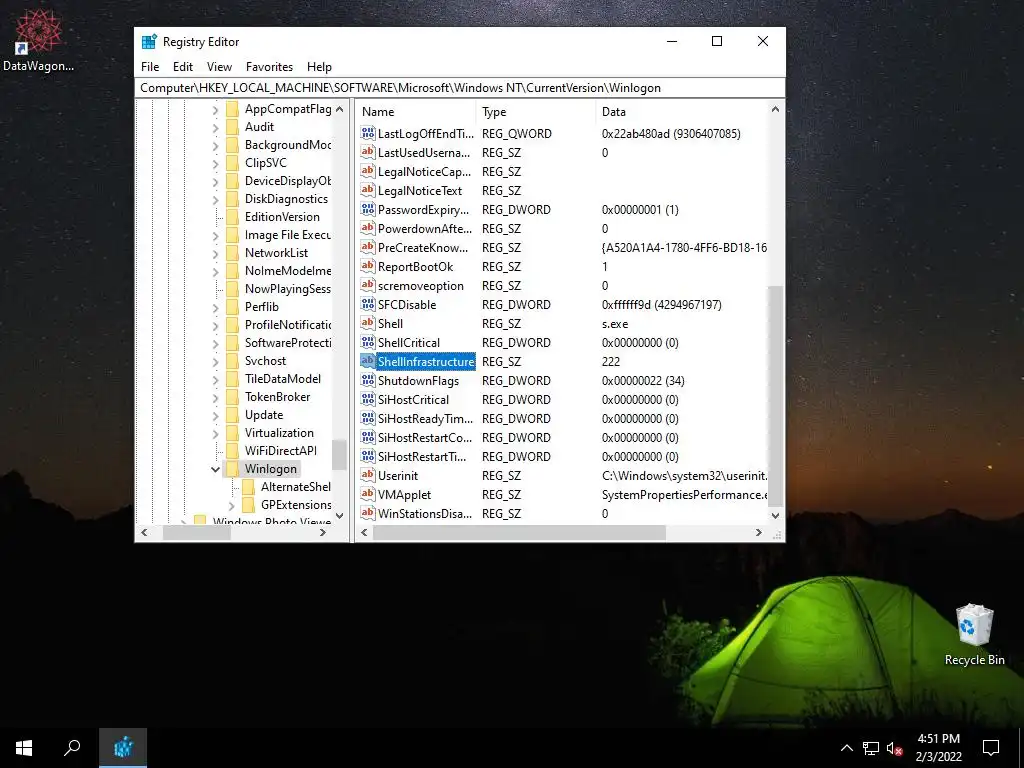Screen dimensions: 1024x768
Task: Expand the Audit key node
Action: click(x=215, y=127)
